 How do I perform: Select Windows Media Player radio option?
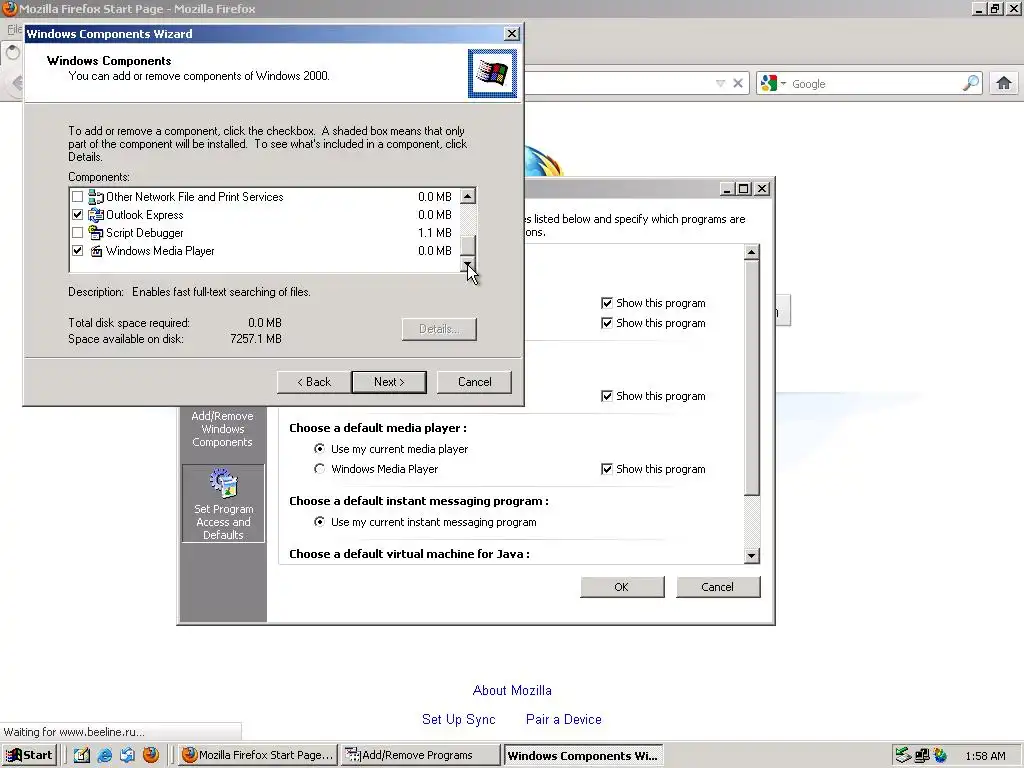pyautogui.click(x=319, y=469)
